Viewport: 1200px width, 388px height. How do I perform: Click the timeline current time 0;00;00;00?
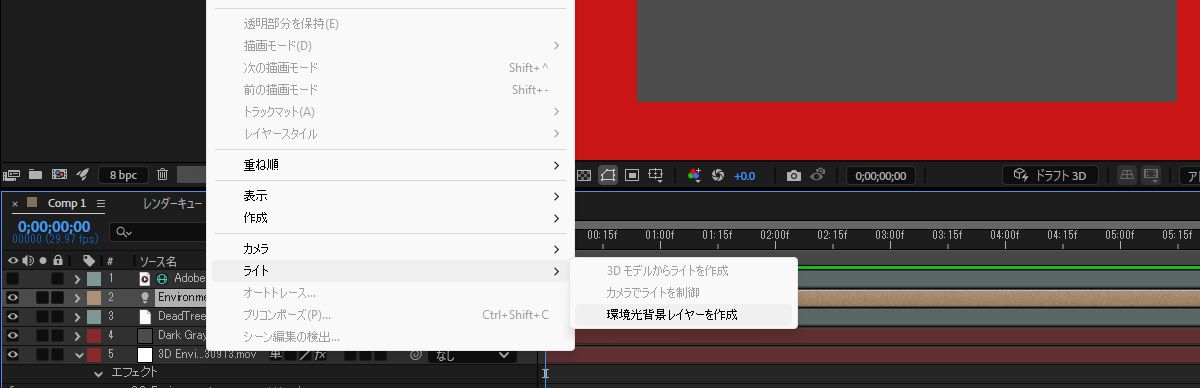coord(54,227)
